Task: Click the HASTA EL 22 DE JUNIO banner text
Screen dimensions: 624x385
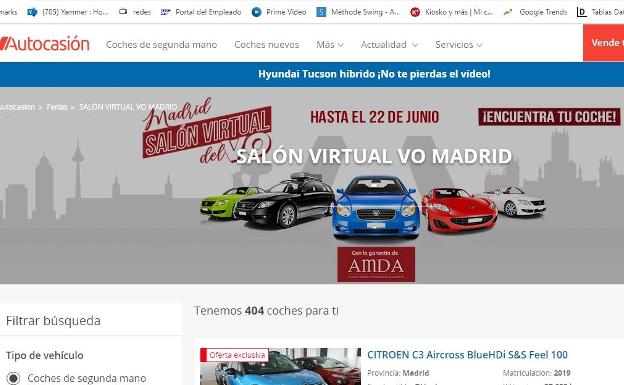Action: pyautogui.click(x=374, y=117)
